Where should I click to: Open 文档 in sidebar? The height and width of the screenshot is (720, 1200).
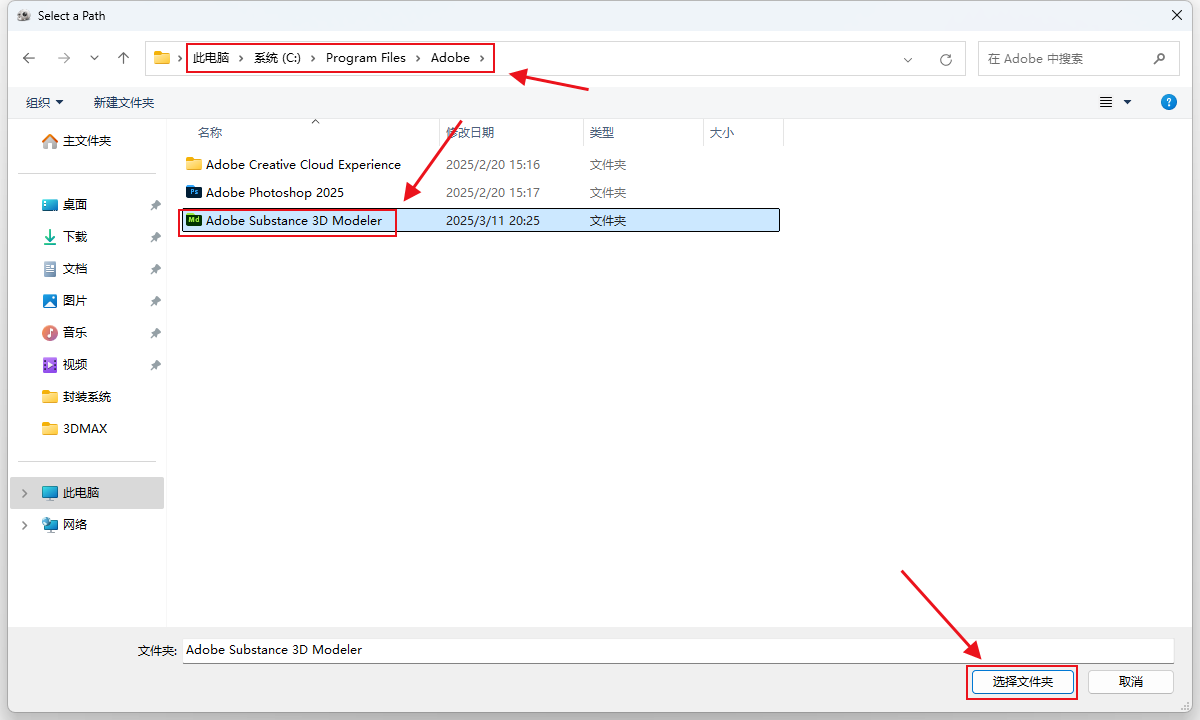coord(75,268)
